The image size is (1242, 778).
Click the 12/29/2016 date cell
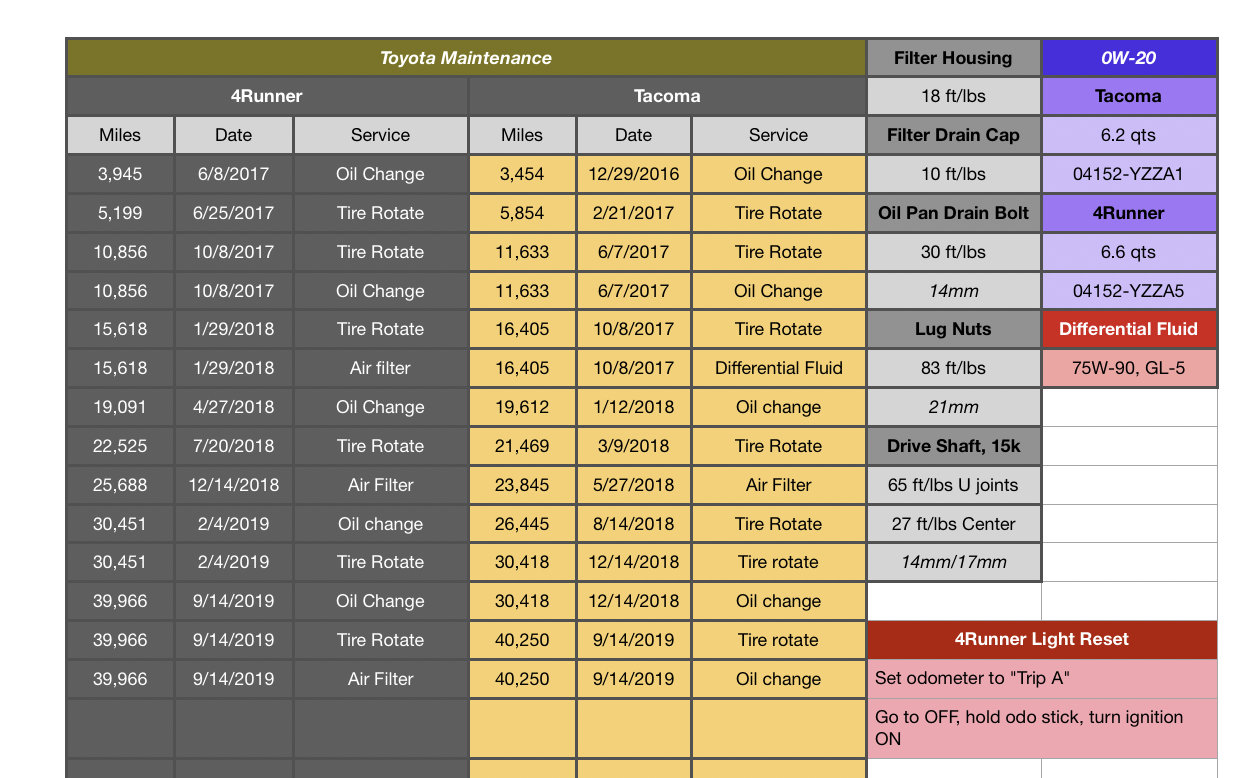[634, 174]
